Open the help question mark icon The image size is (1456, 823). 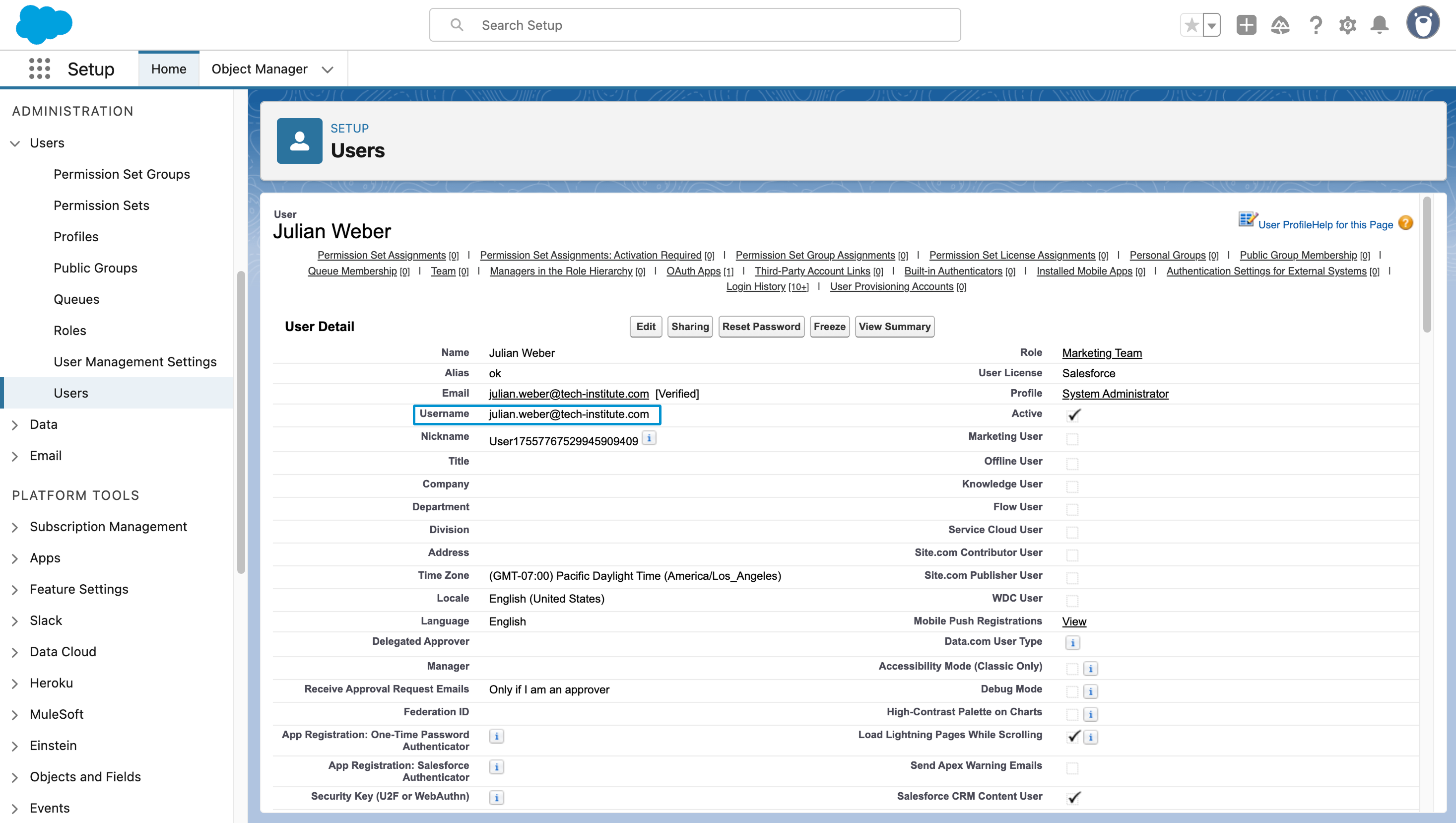[x=1315, y=25]
